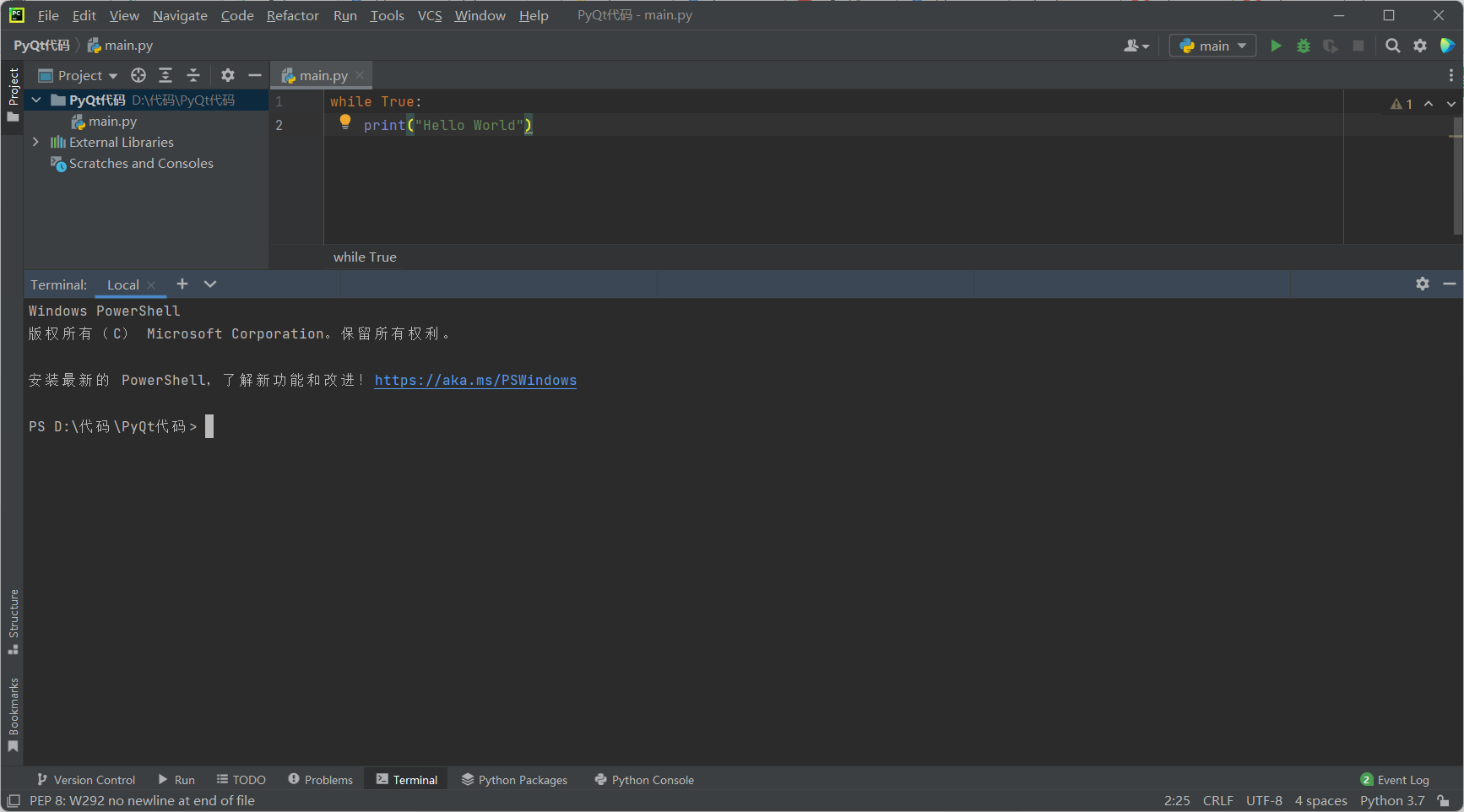Open Run tool window

tap(176, 780)
